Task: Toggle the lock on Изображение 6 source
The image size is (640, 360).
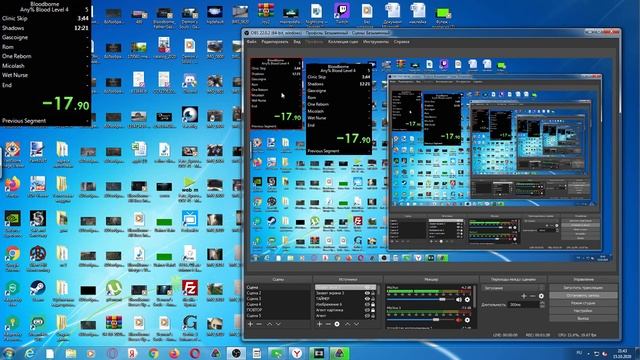Action: (x=373, y=304)
